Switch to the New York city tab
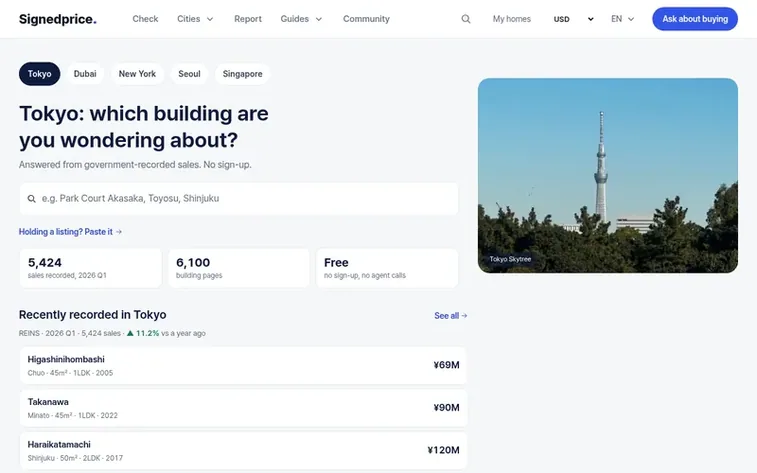The width and height of the screenshot is (757, 473). coord(137,74)
